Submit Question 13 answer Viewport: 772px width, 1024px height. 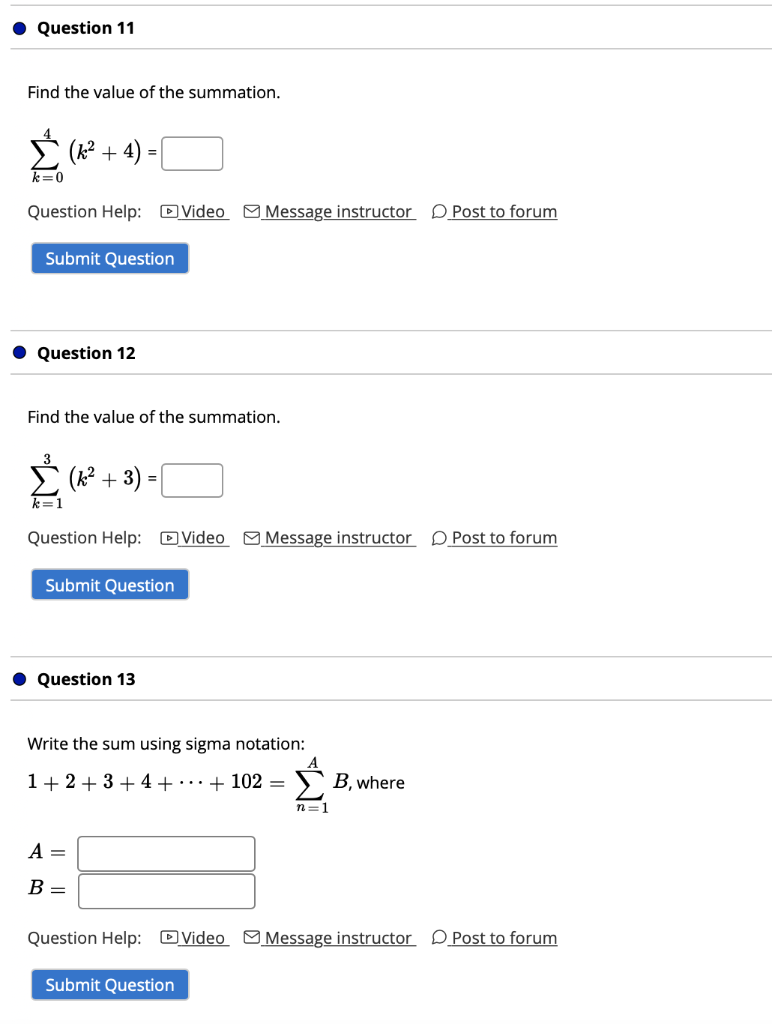[x=110, y=985]
